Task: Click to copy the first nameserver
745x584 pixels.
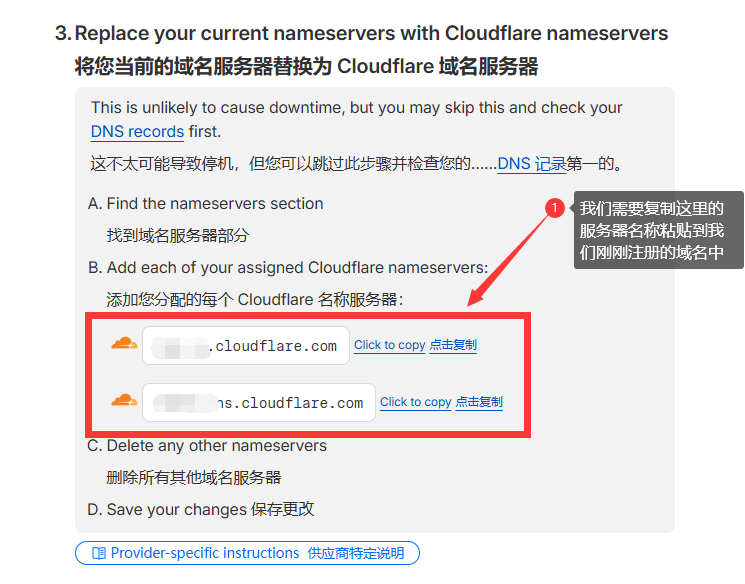Action: pyautogui.click(x=390, y=345)
